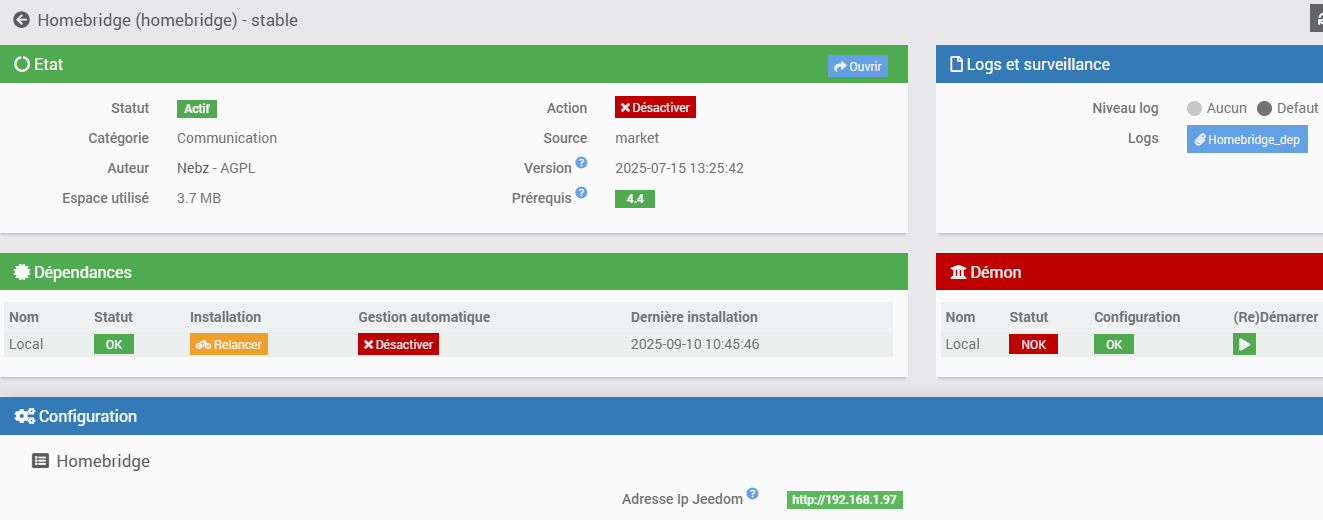Click the green Actif status badge

197,109
